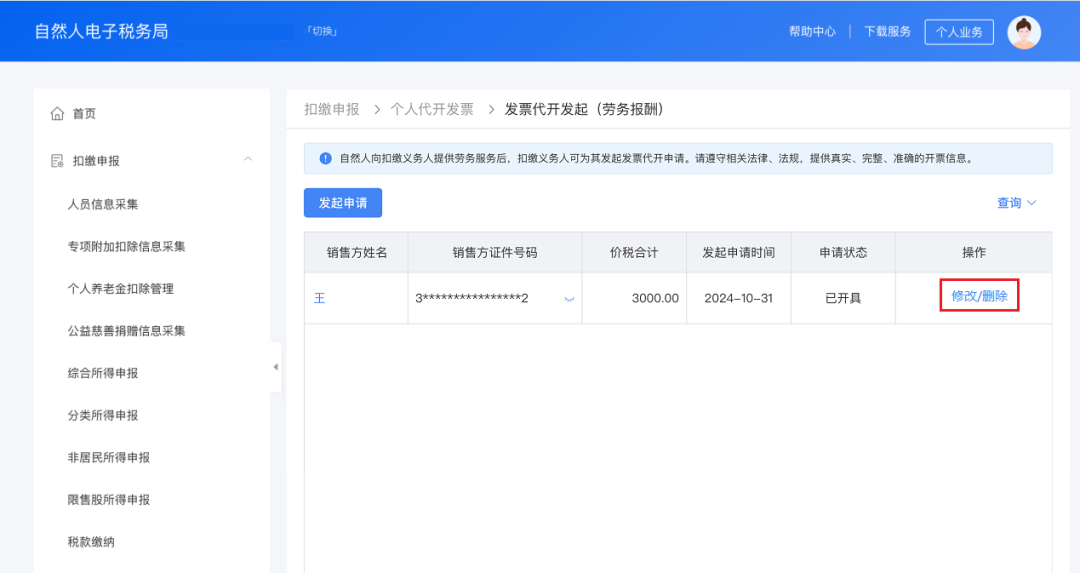Open seller name 王 link
The image size is (1080, 573).
tap(320, 298)
